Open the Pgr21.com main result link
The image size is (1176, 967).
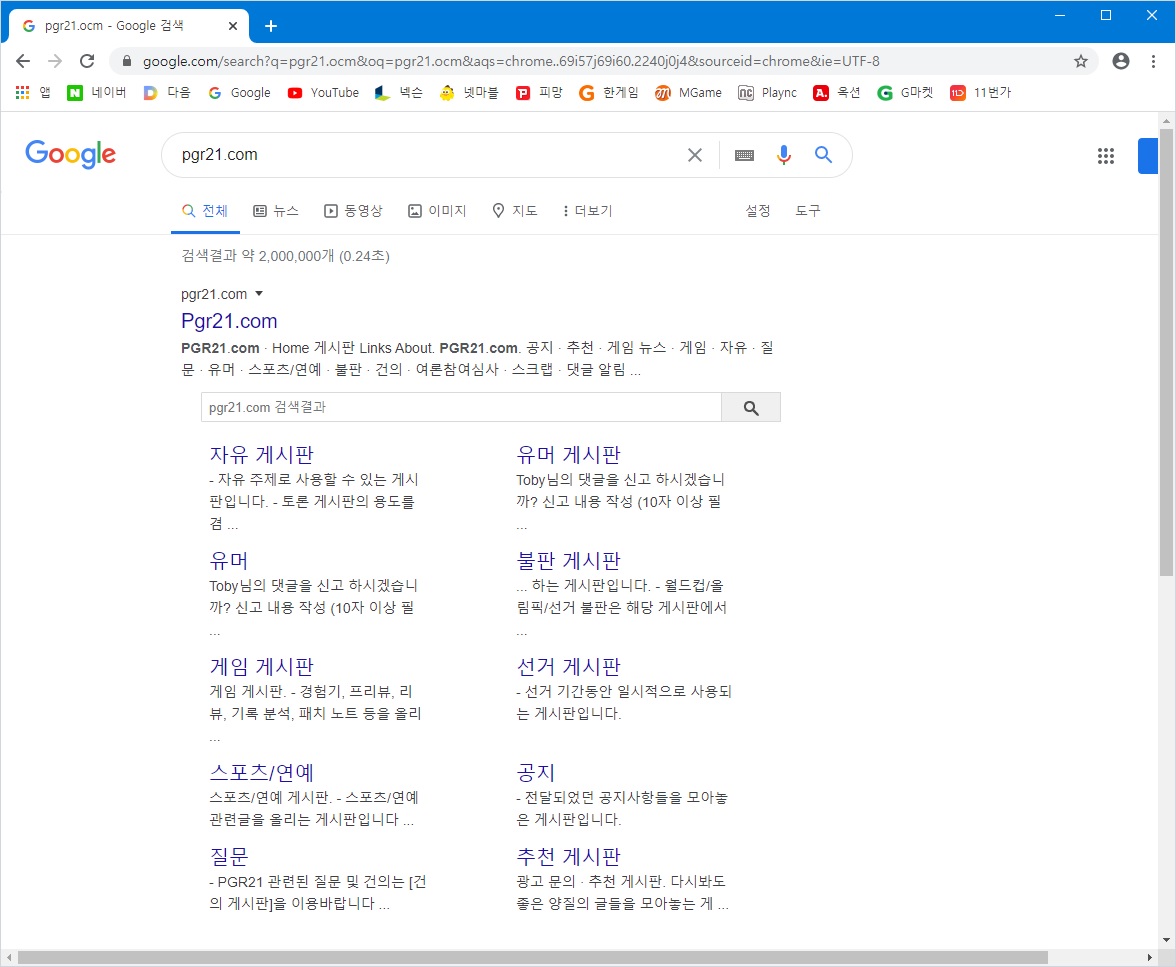[229, 321]
